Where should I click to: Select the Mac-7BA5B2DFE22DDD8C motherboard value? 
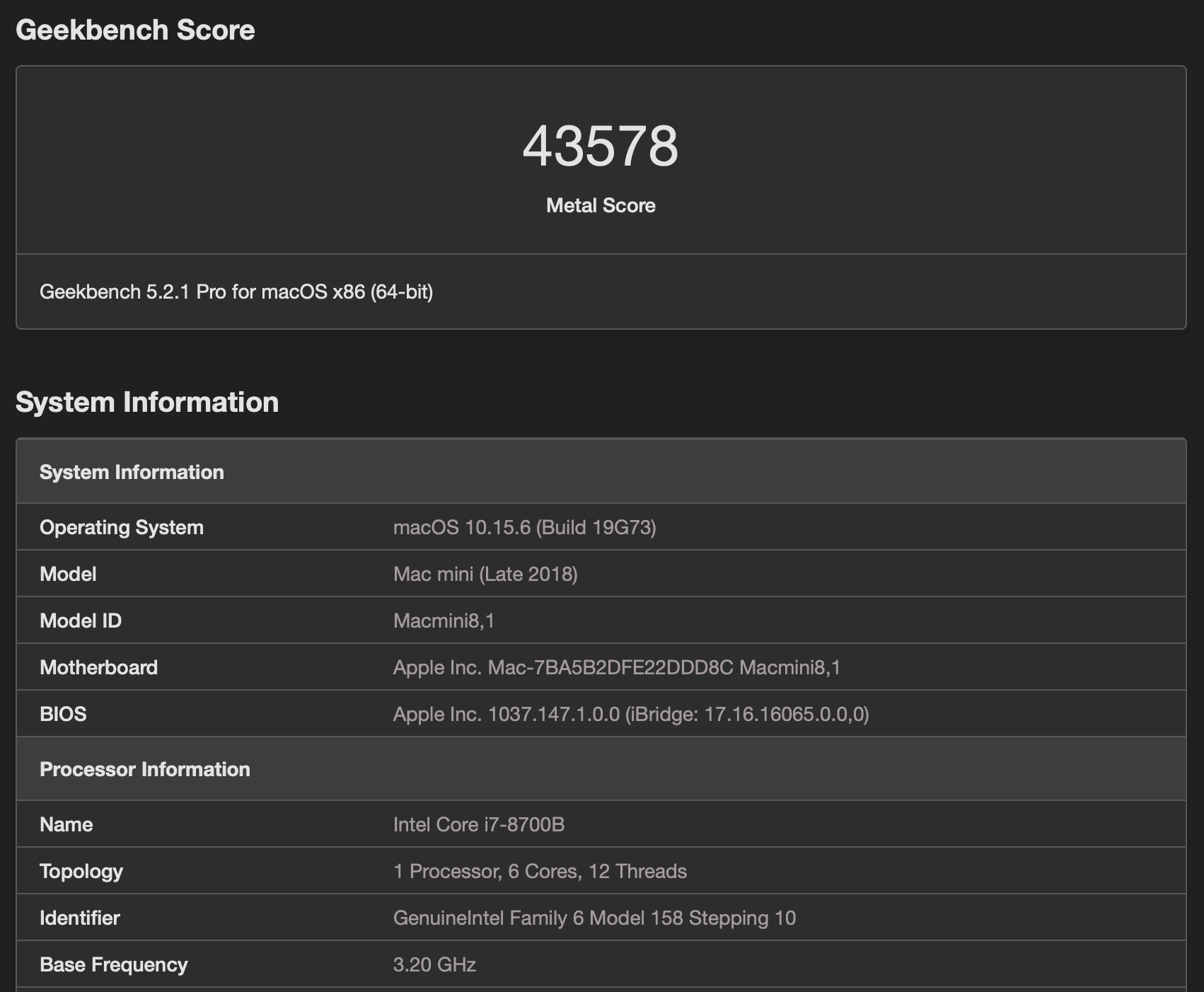(617, 667)
